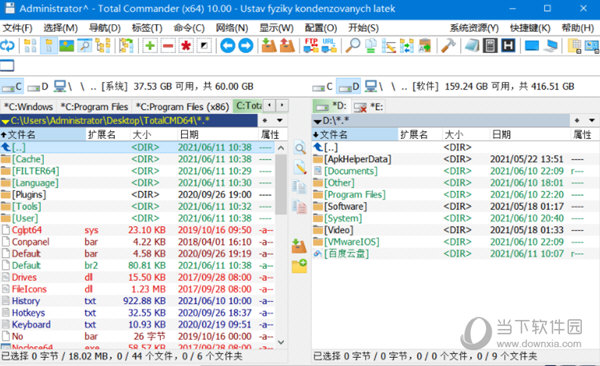Select the History txt file
Image resolution: width=600 pixels, height=366 pixels.
(137, 301)
